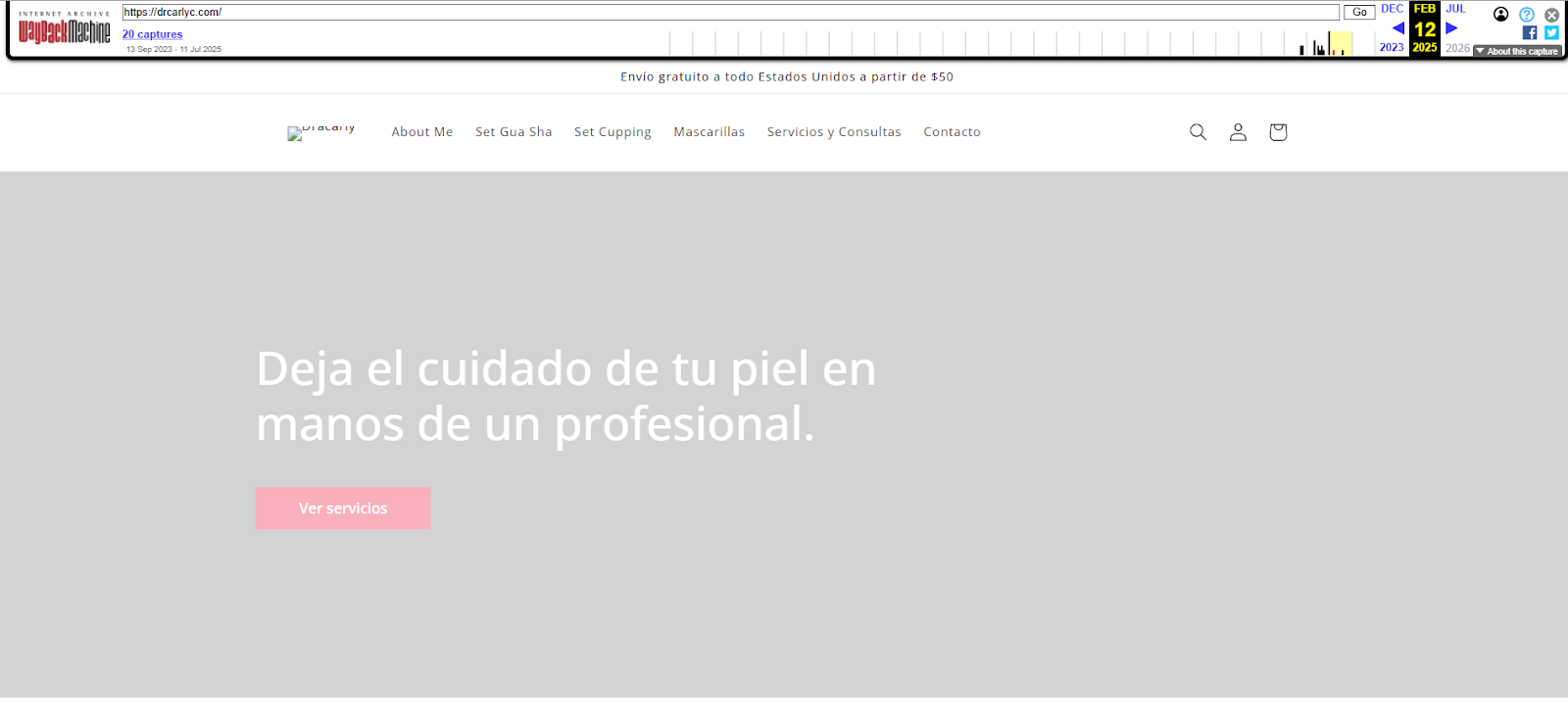Share the capture on Facebook

[x=1530, y=33]
